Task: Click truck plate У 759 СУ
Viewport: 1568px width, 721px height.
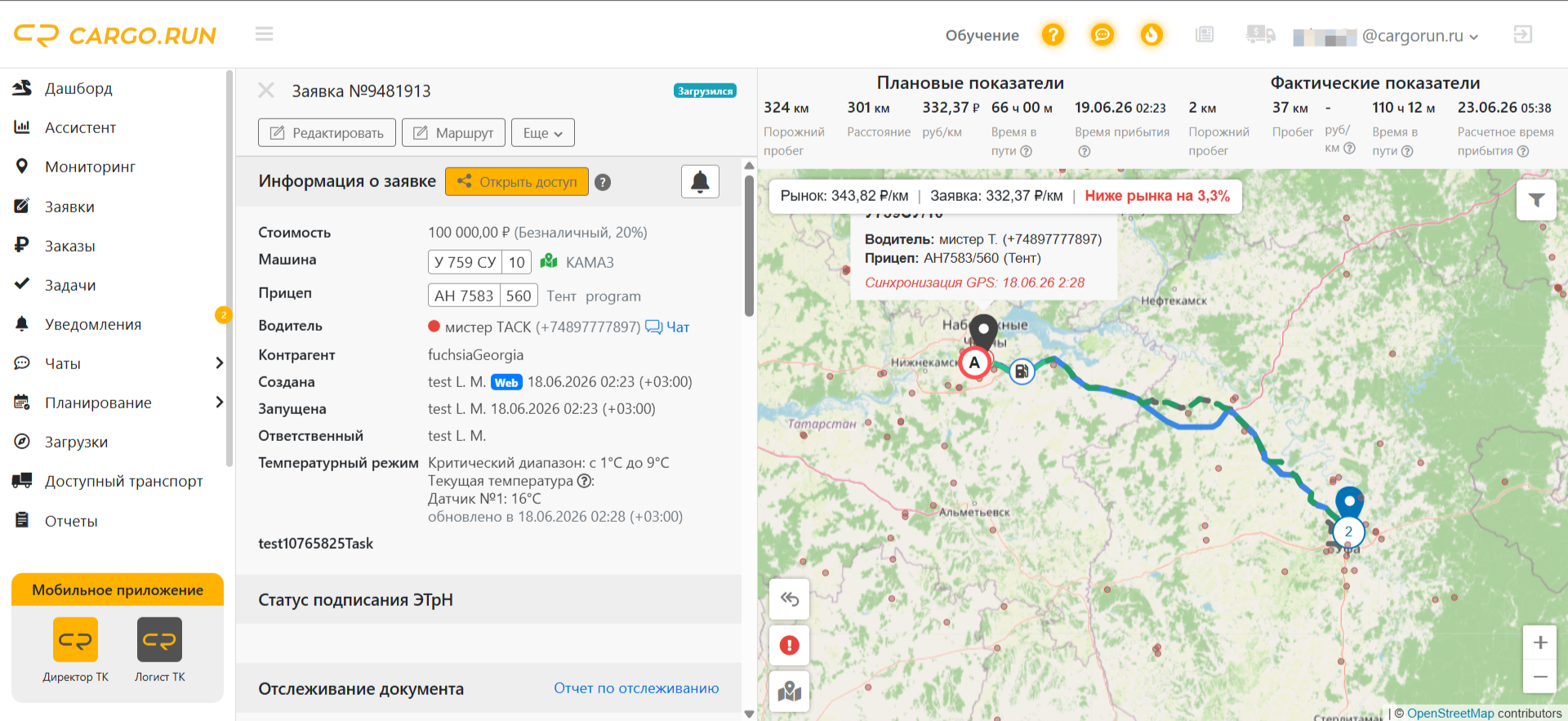Action: tap(479, 262)
